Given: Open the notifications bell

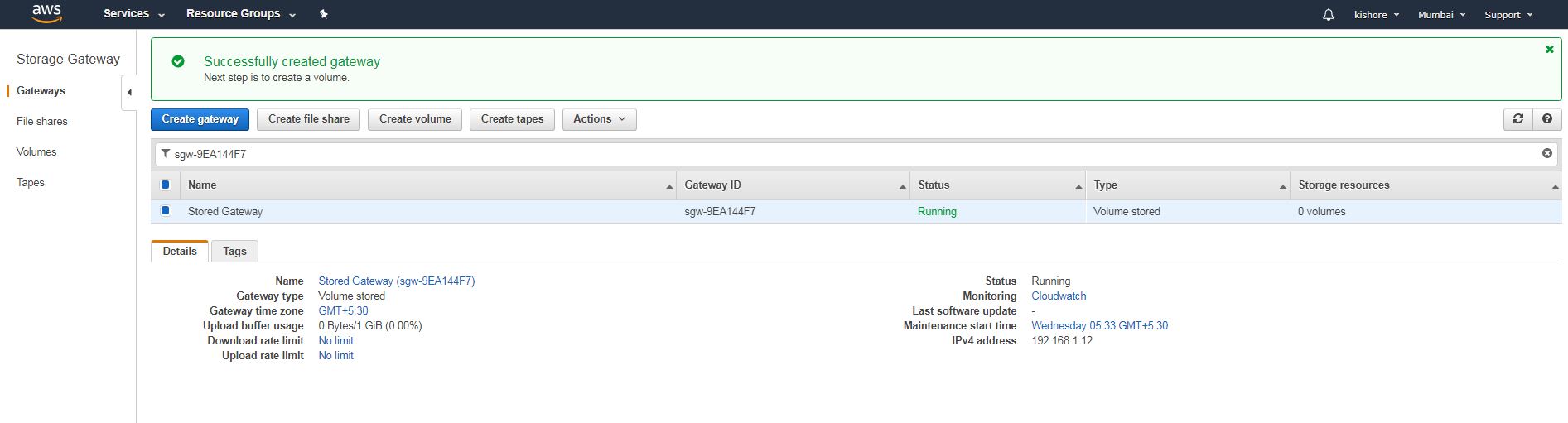Looking at the screenshot, I should [1328, 15].
